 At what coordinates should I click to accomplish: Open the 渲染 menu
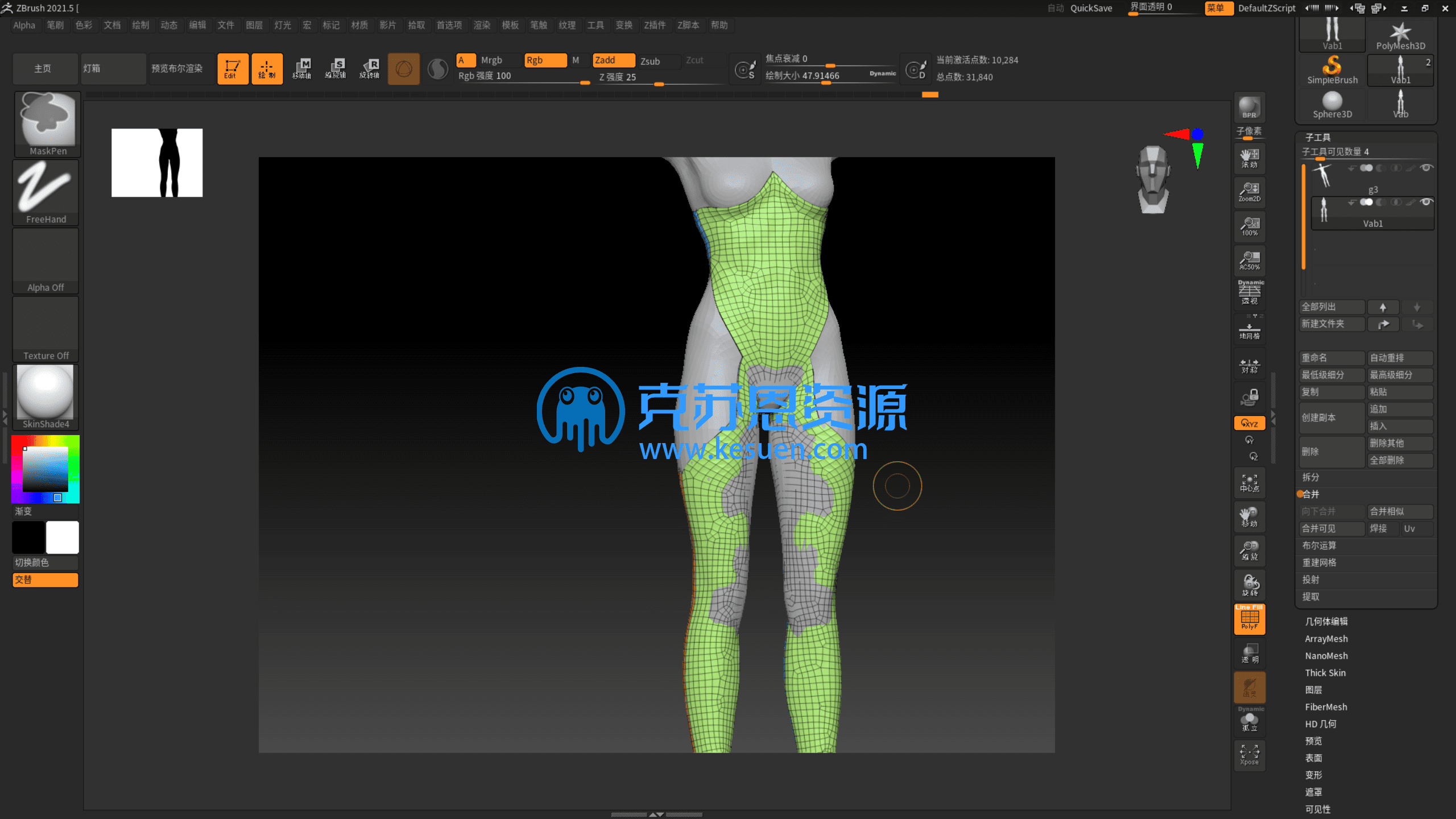(482, 25)
